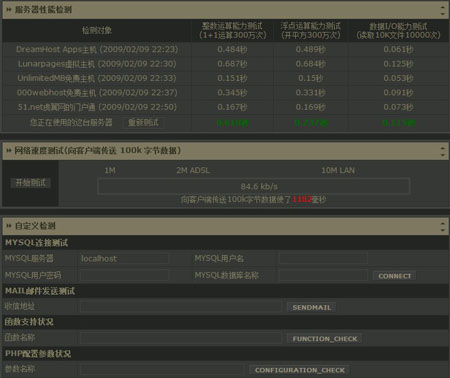Viewport: 450px width, 378px height.
Task: Click the 整数运算能力测试 column header
Action: click(x=232, y=30)
